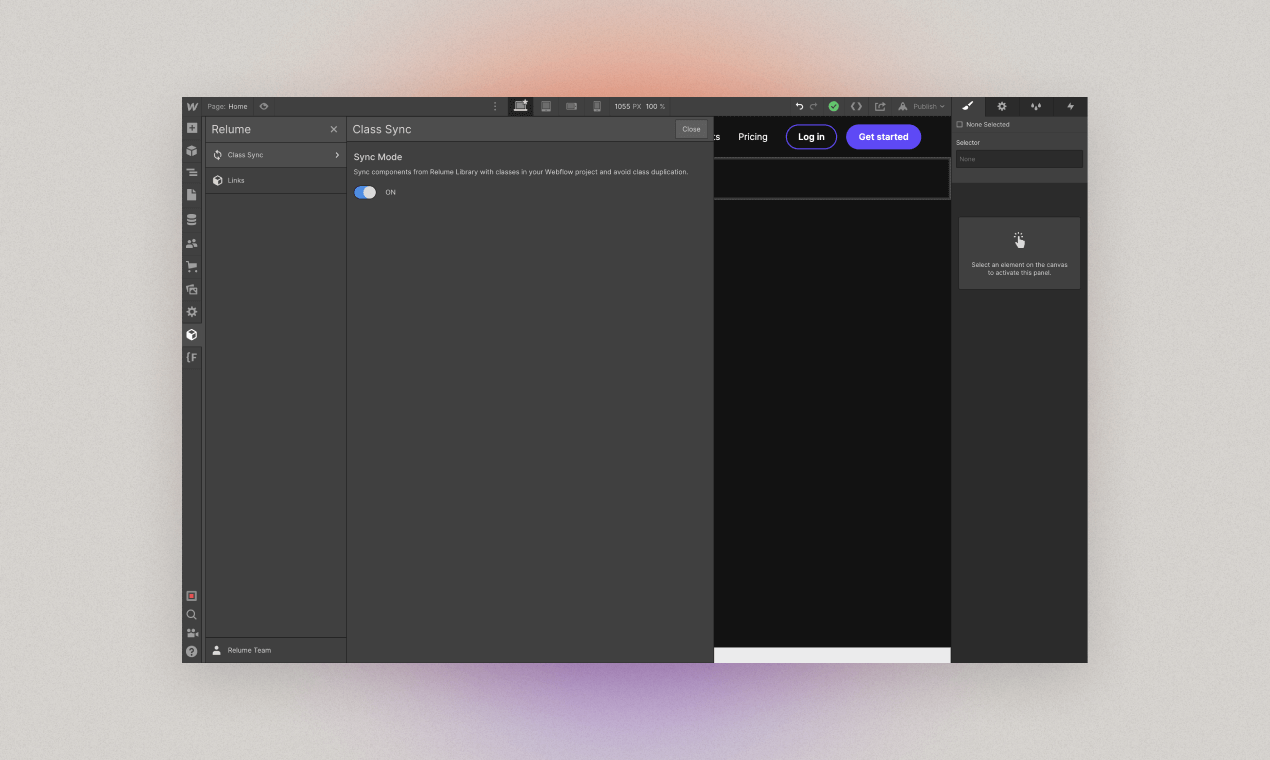Click the ON label beside toggle
The image size is (1270, 760).
[x=390, y=192]
